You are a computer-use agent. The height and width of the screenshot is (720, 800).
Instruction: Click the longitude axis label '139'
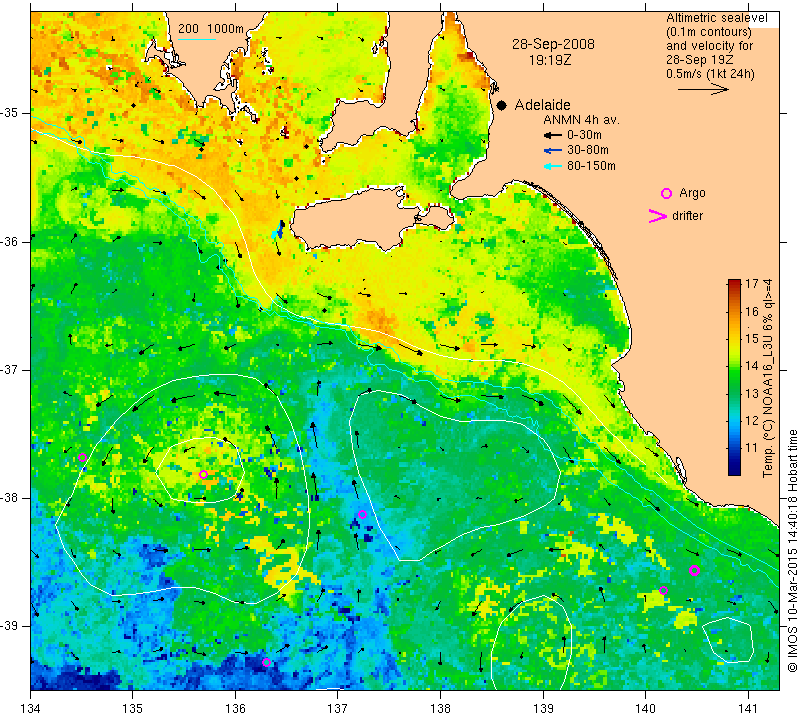click(x=543, y=709)
